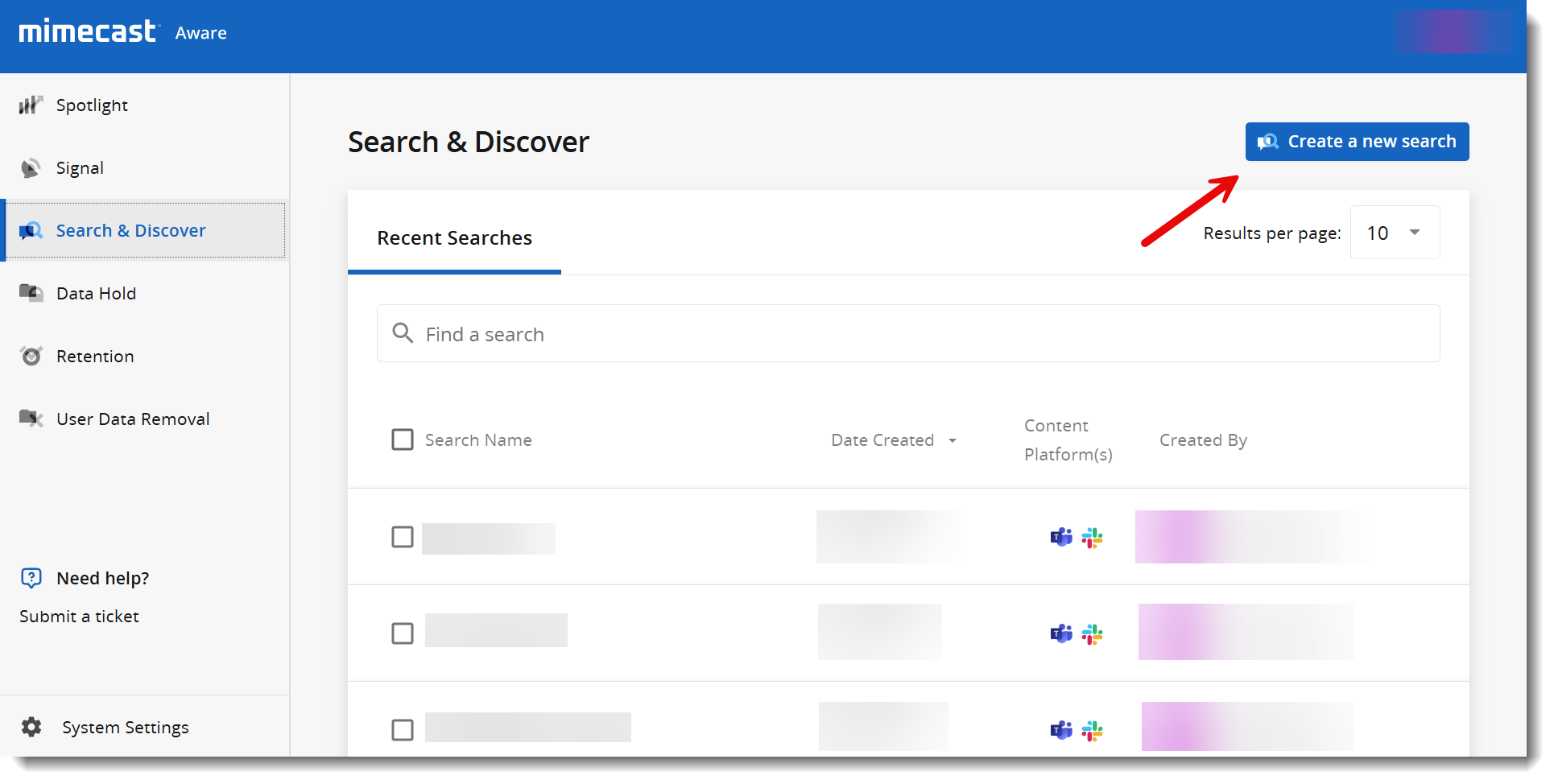Screen dimensions: 1554x784
Task: Check the second search row checkbox
Action: [x=403, y=633]
